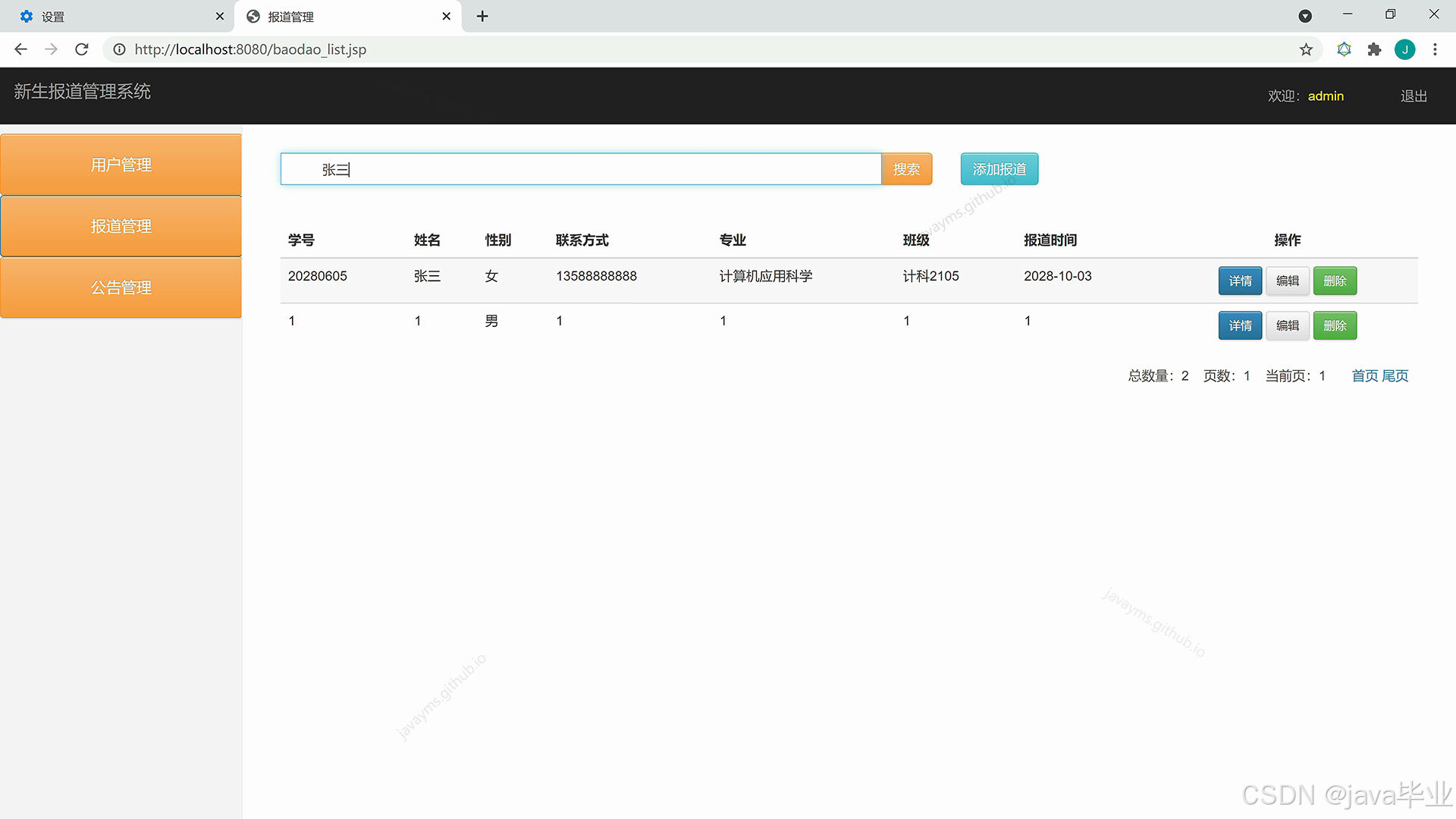Click the 当前页: 1 text
The width and height of the screenshot is (1456, 819).
[1295, 375]
